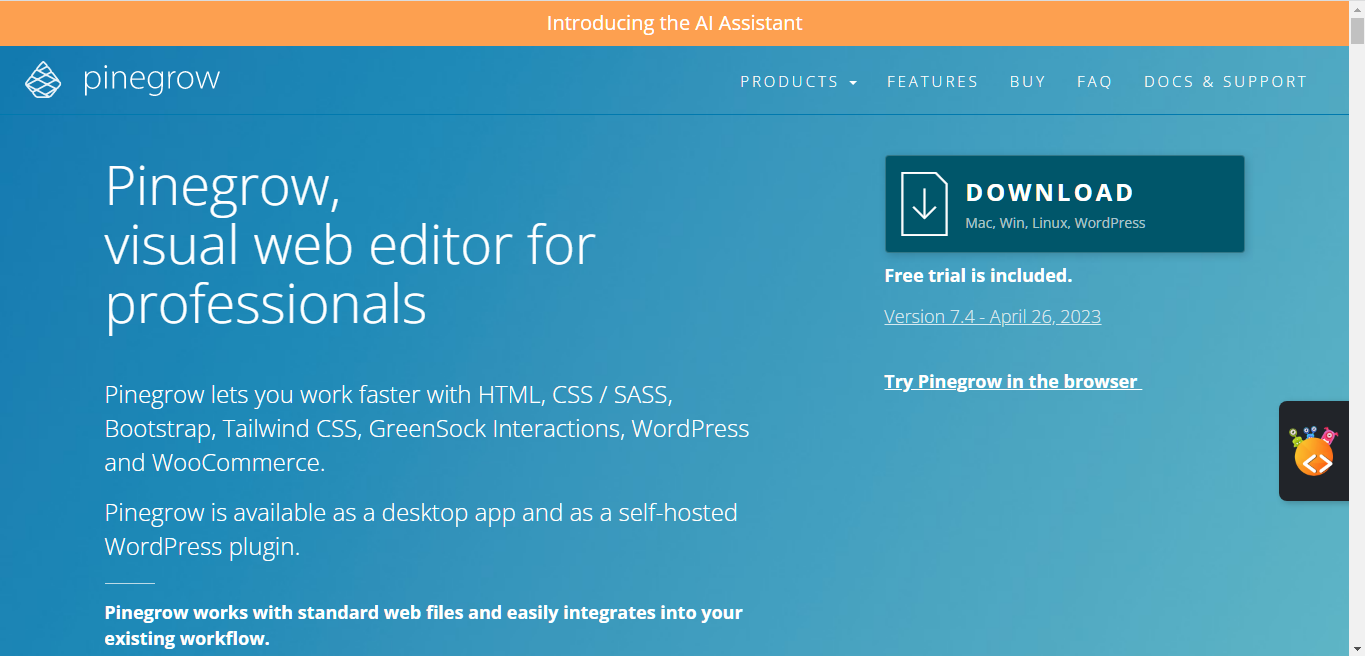Click Try Pinegrow in the browser

[x=1012, y=381]
